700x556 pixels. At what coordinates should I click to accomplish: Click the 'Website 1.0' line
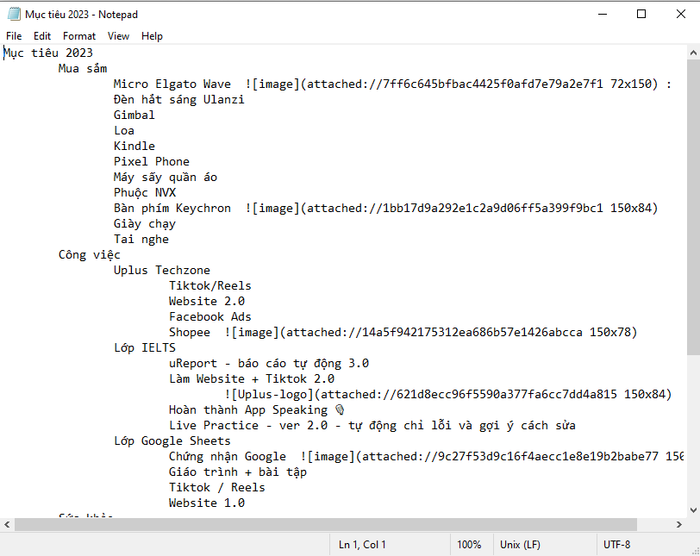[x=207, y=503]
